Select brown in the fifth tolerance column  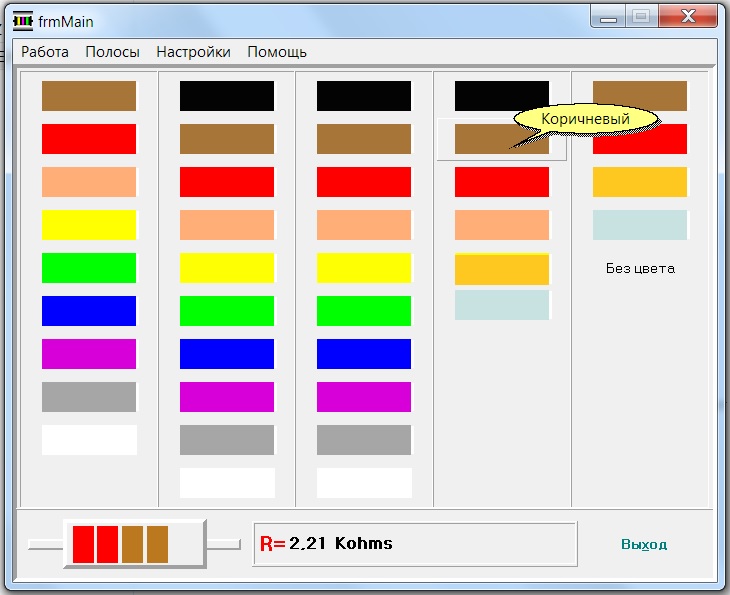640,96
